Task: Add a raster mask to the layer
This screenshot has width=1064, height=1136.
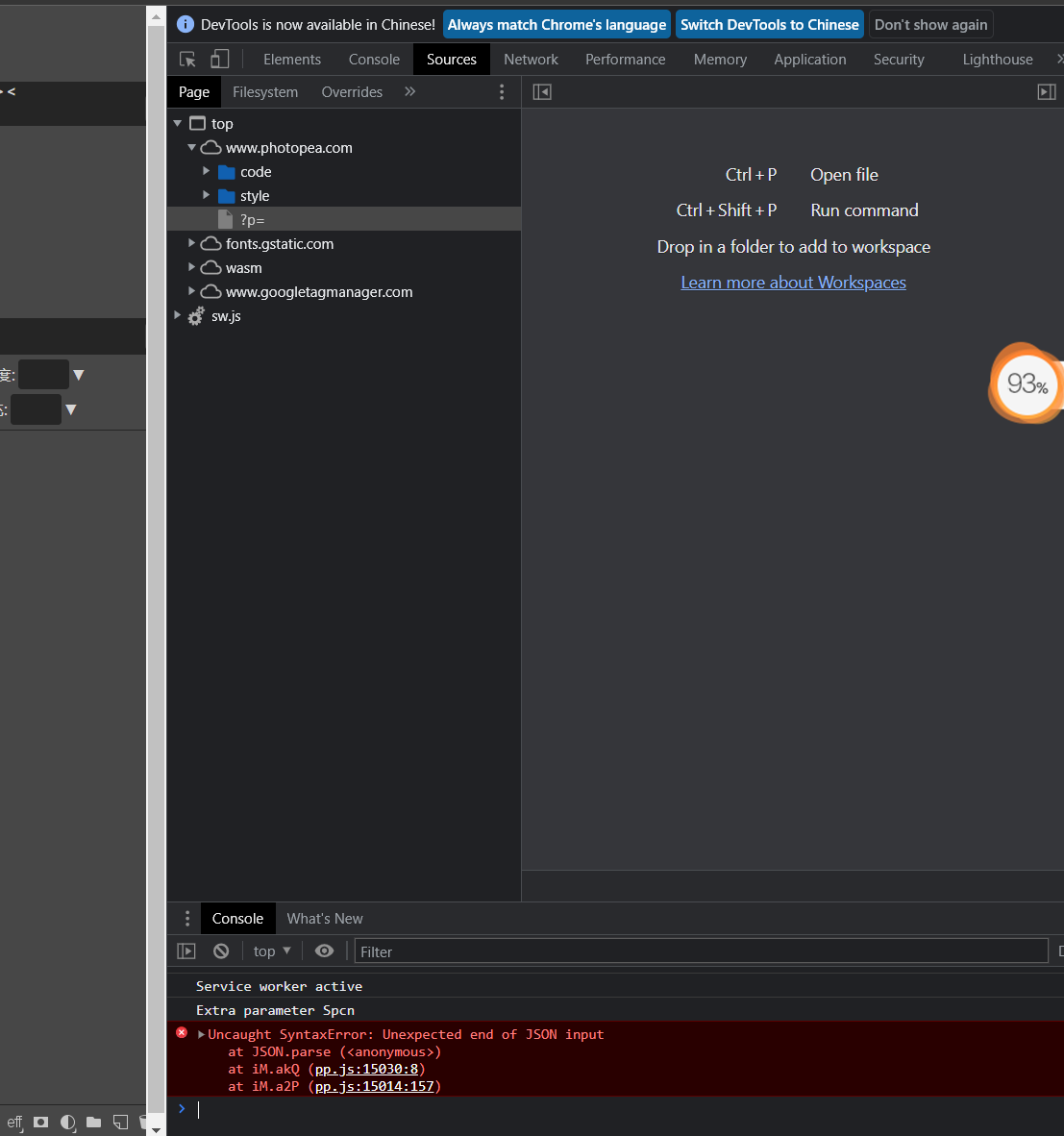Action: pos(39,1122)
